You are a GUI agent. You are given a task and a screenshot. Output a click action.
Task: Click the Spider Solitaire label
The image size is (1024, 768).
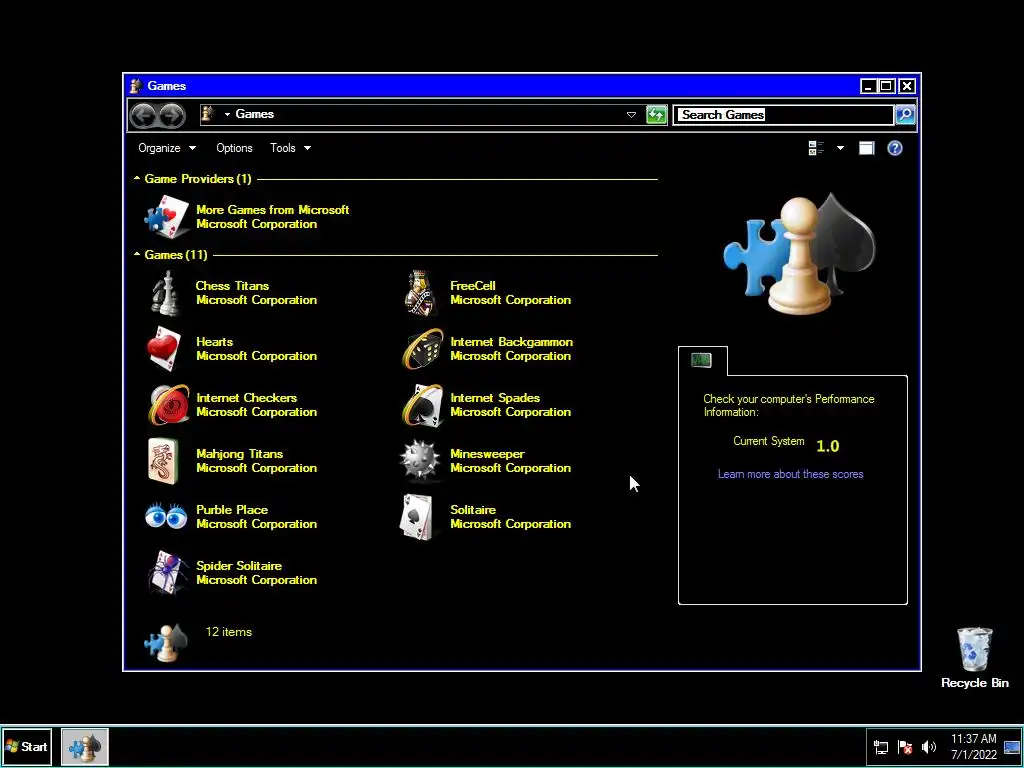click(x=239, y=566)
